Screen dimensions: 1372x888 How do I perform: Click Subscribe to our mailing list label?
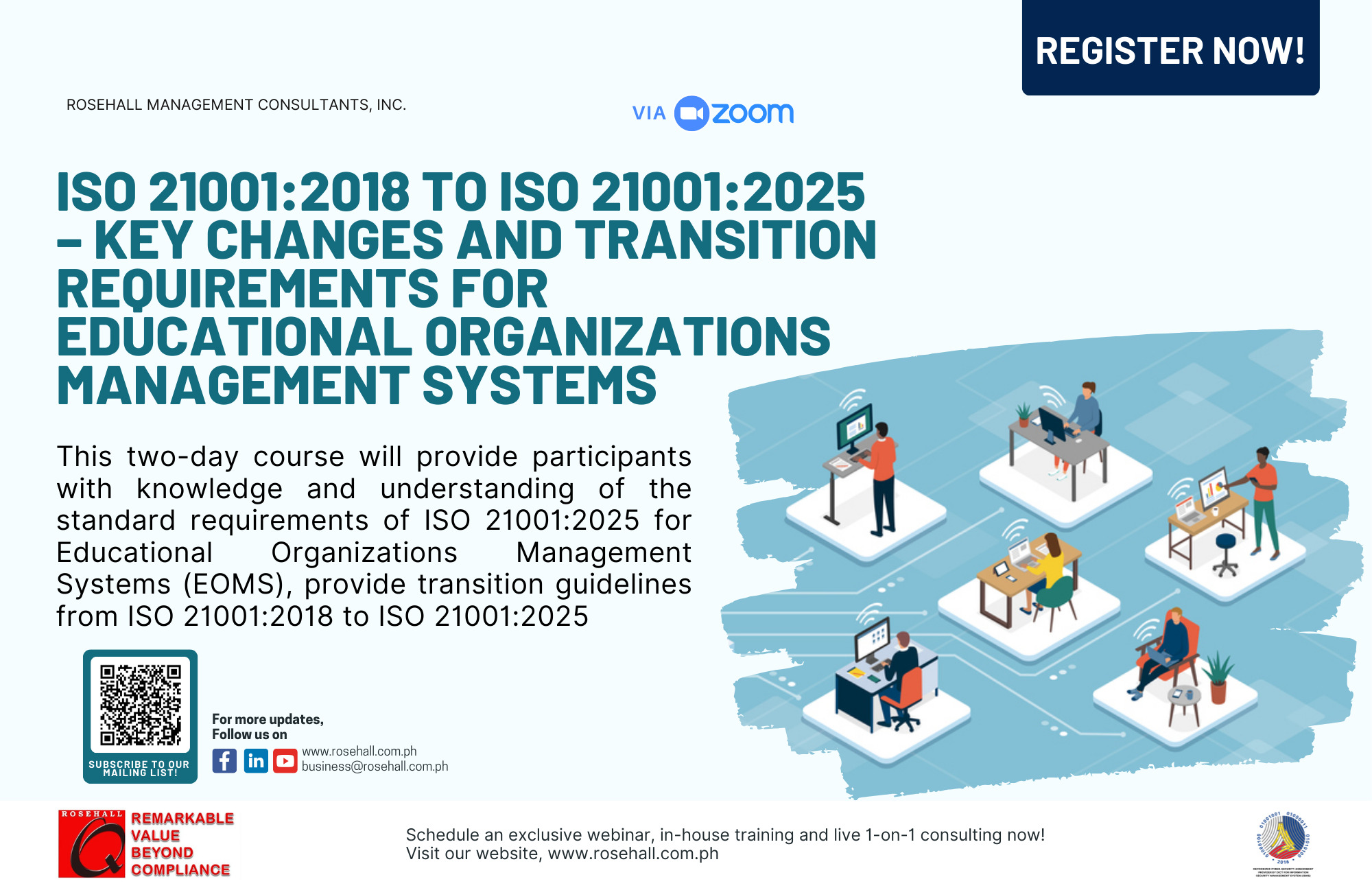139,769
